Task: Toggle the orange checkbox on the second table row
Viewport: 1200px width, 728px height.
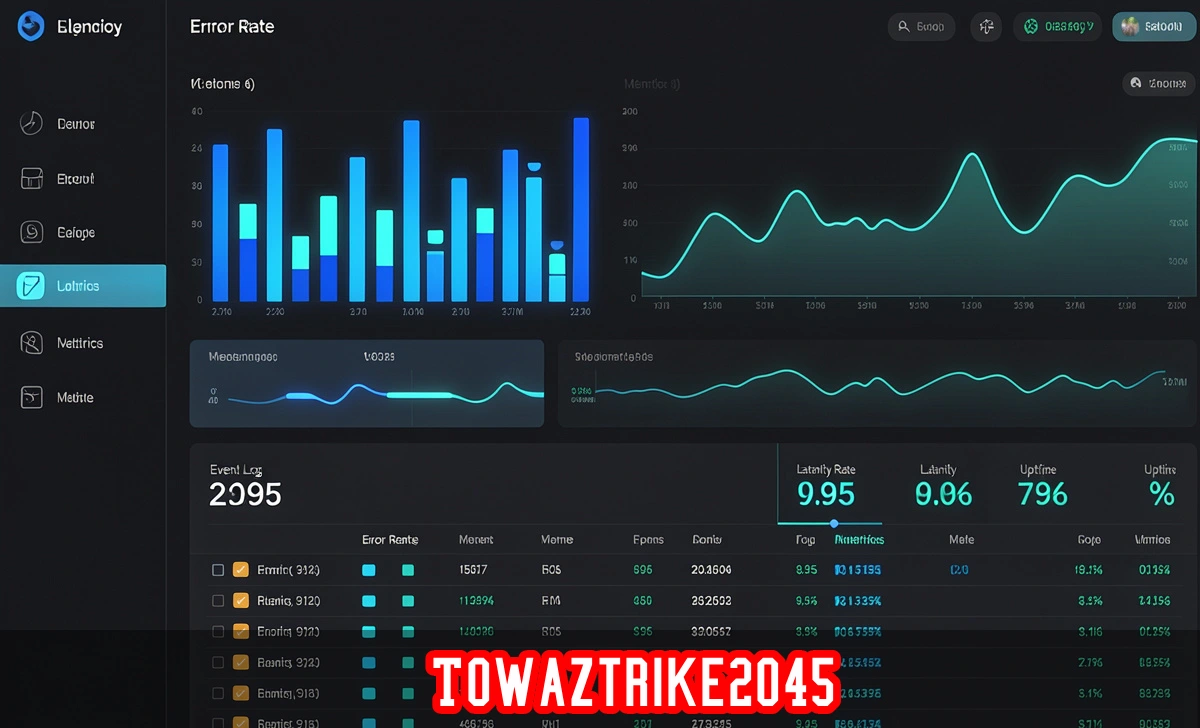Action: tap(240, 600)
